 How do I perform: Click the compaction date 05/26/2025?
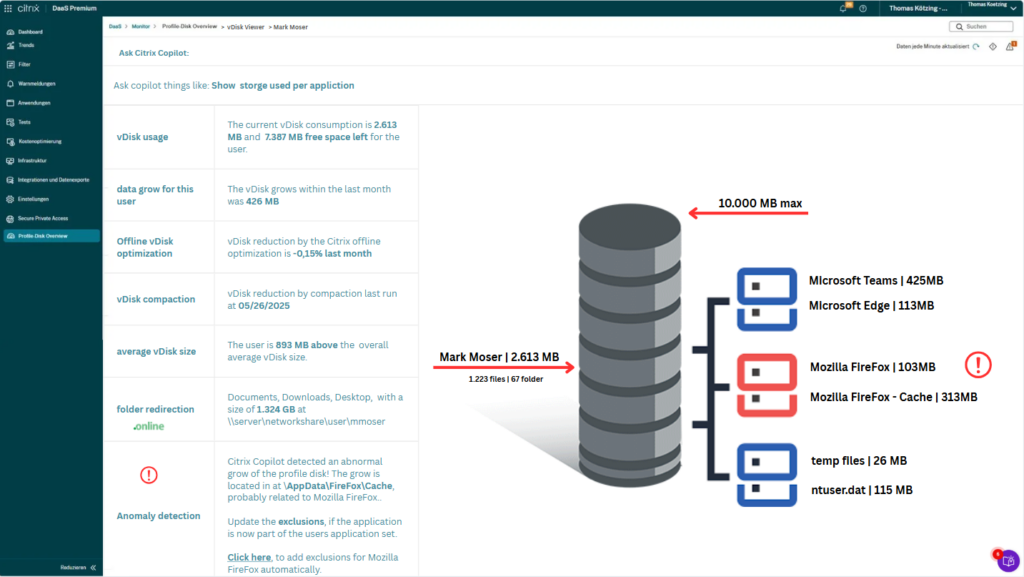coord(264,305)
